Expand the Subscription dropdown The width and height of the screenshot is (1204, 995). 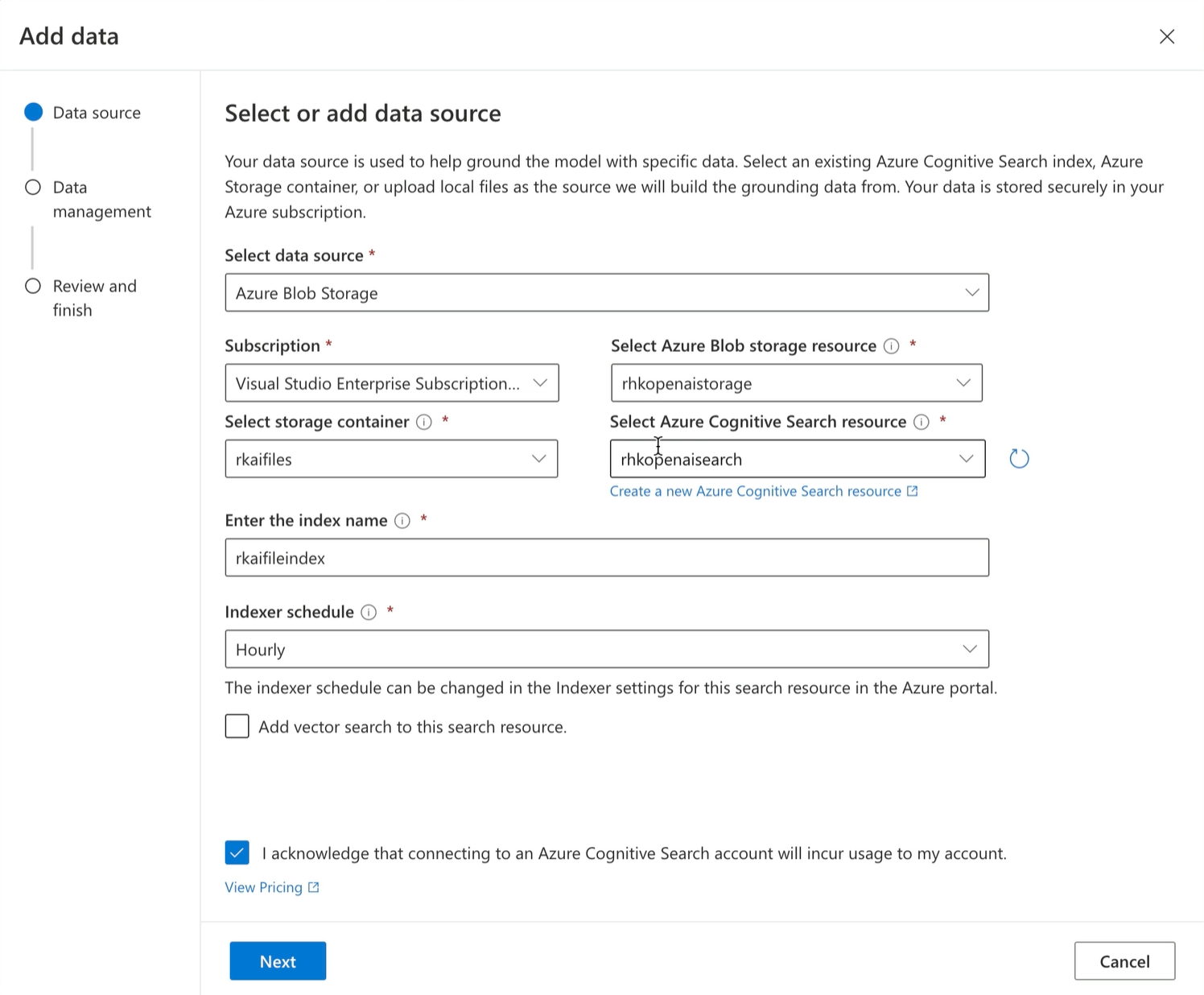pos(391,383)
